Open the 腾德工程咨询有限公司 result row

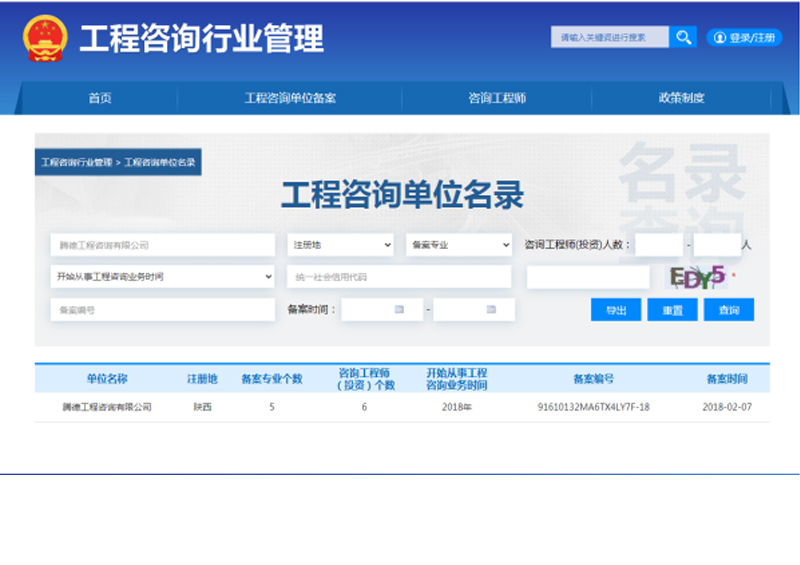(x=107, y=407)
